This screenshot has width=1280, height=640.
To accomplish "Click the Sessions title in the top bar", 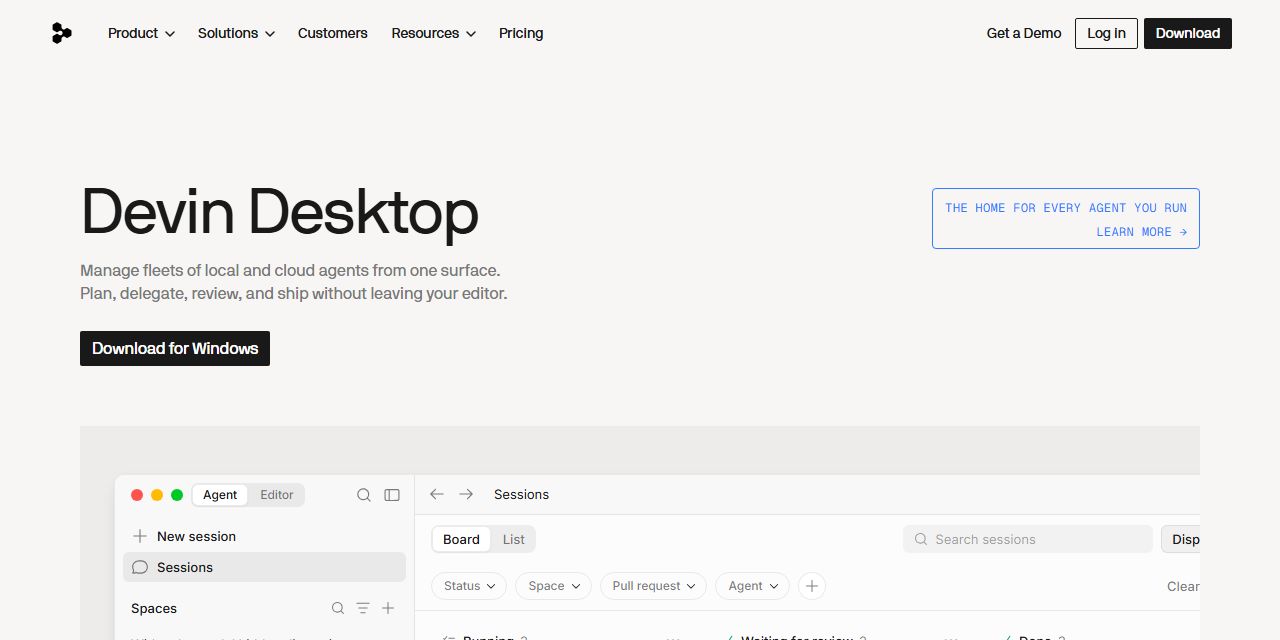I will point(521,494).
